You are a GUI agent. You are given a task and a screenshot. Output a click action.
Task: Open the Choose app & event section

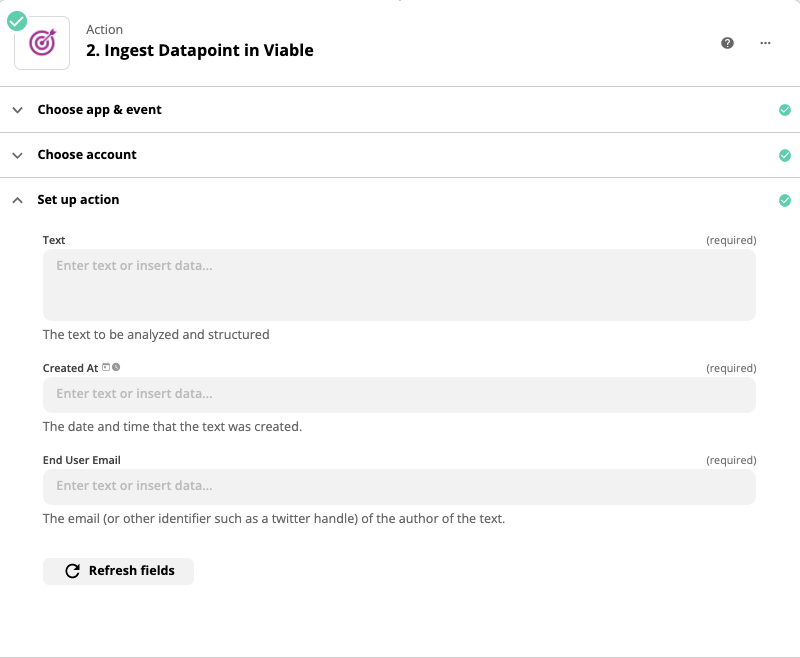(x=400, y=110)
